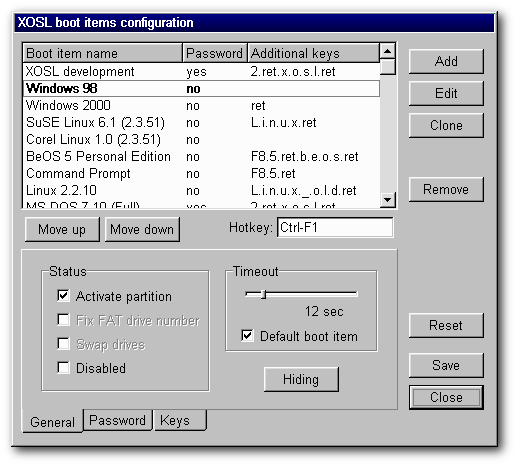Uncheck Default boot item

point(247,335)
